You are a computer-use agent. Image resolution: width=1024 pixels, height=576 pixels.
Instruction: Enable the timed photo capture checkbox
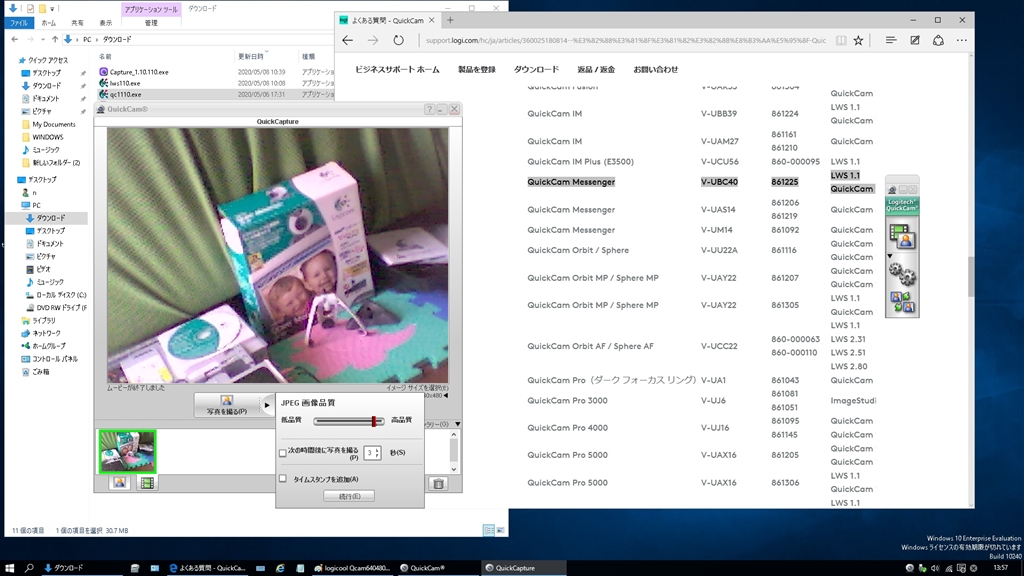(x=282, y=454)
